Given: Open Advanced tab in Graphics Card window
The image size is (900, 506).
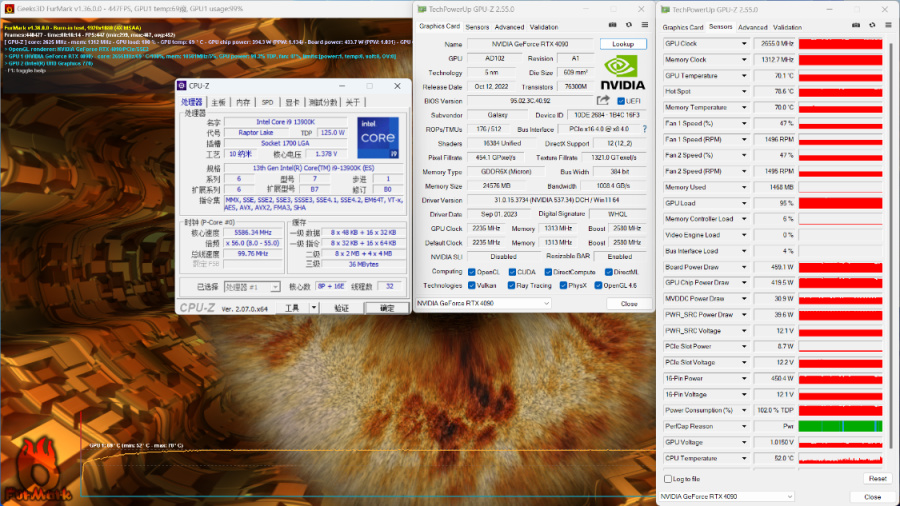Looking at the screenshot, I should [x=509, y=27].
